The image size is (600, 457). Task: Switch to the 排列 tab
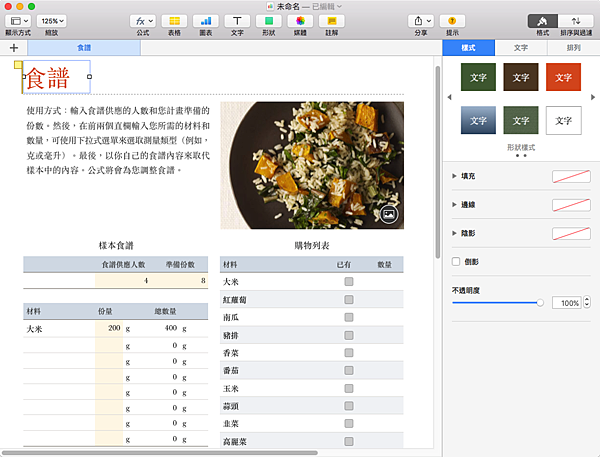[x=573, y=47]
